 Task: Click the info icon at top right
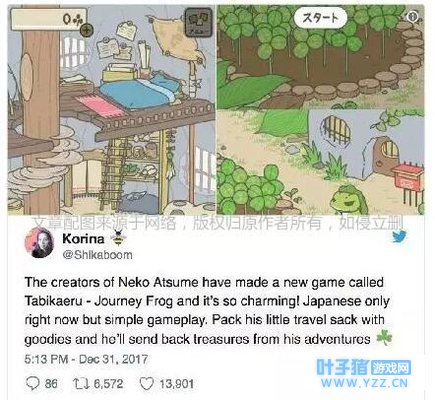pos(413,16)
